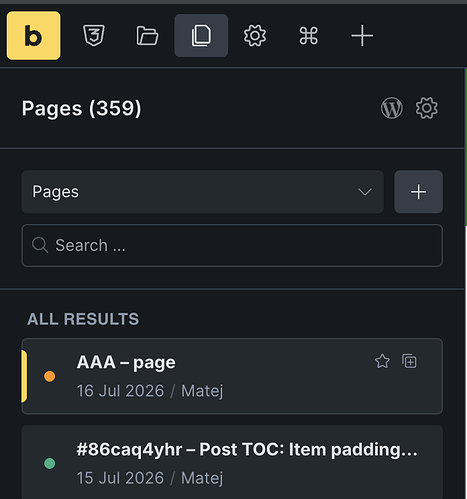The width and height of the screenshot is (467, 499).
Task: Click the Pages (359) panel heading
Action: pos(82,108)
